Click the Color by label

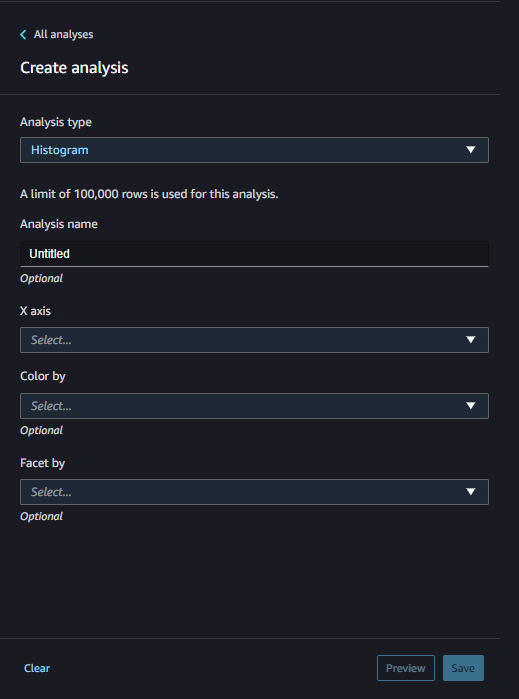pyautogui.click(x=43, y=376)
